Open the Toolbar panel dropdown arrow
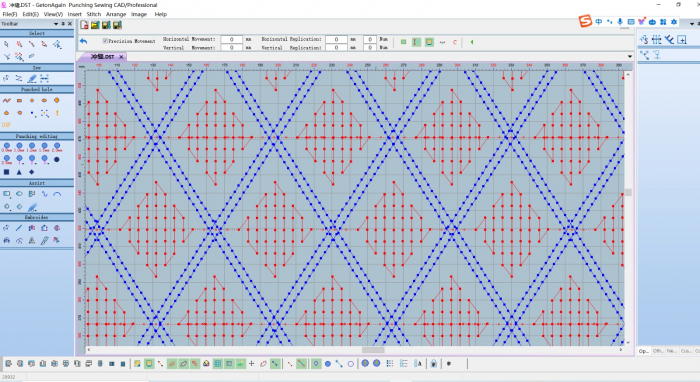 click(x=56, y=24)
